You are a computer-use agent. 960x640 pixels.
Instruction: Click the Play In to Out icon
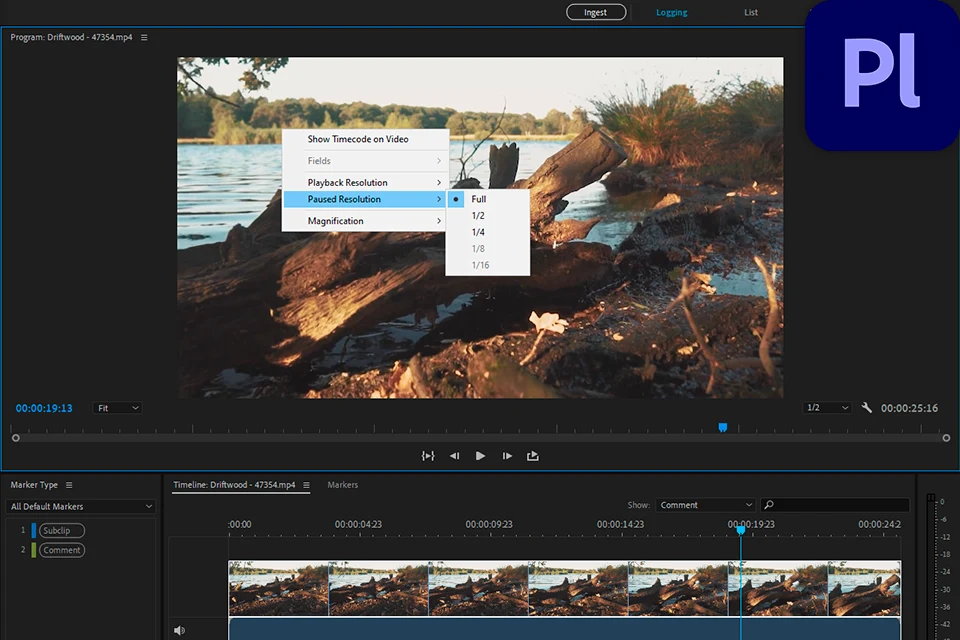pos(428,456)
